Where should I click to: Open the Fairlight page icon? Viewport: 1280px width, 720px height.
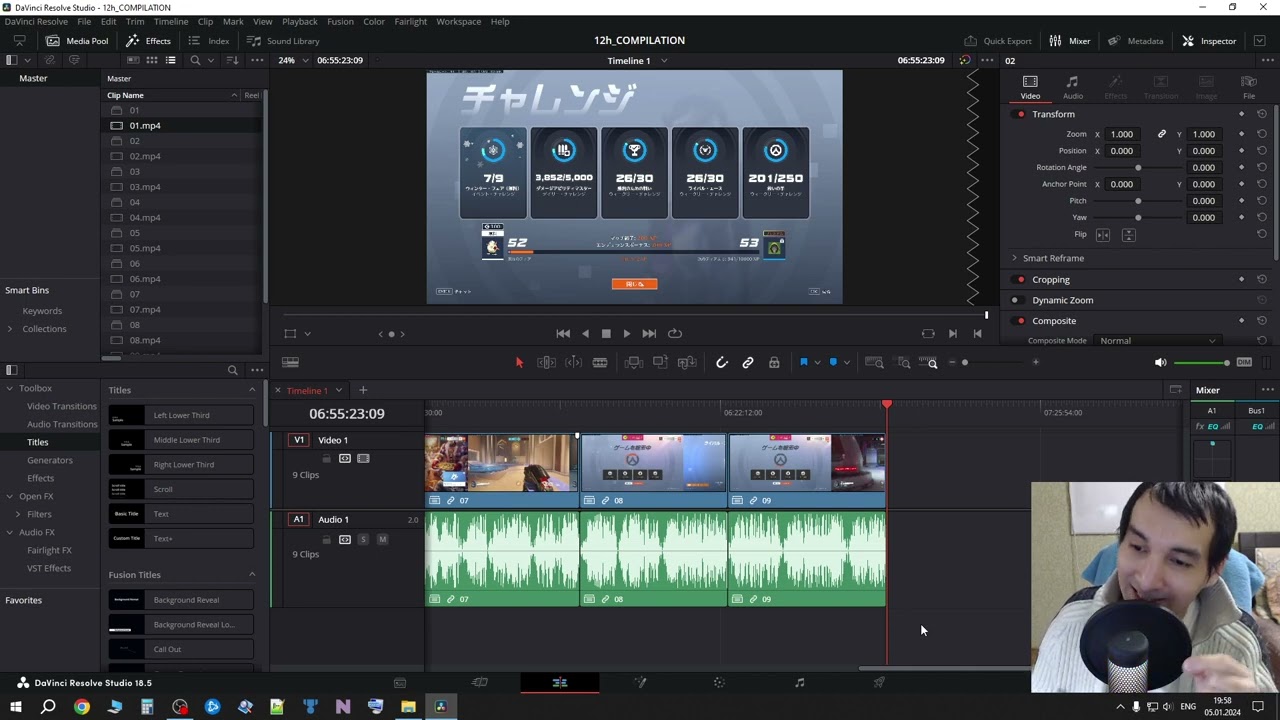(799, 683)
